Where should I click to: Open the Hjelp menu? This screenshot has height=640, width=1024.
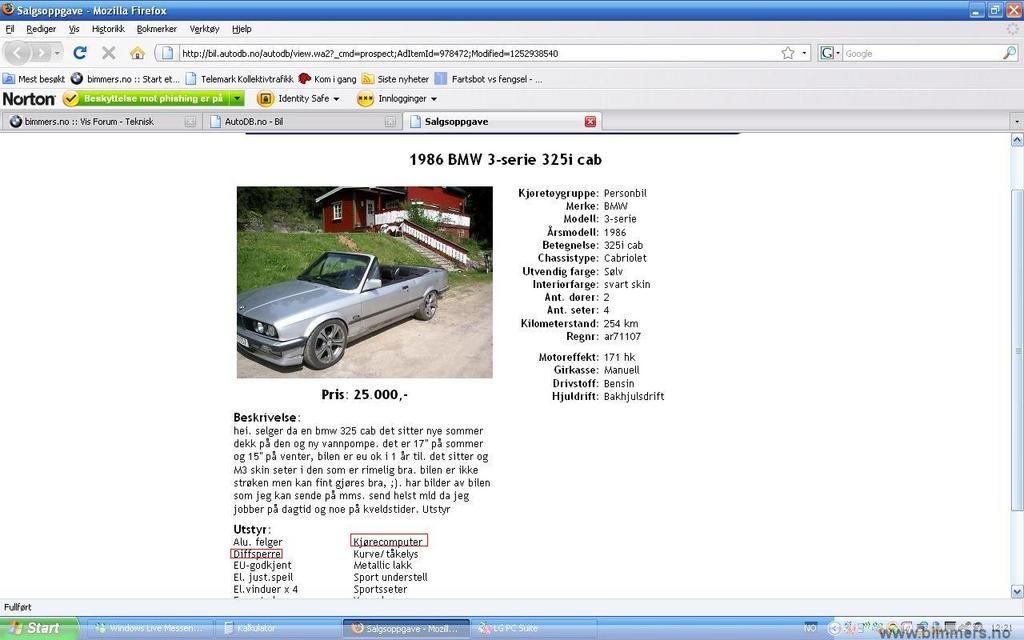point(242,29)
